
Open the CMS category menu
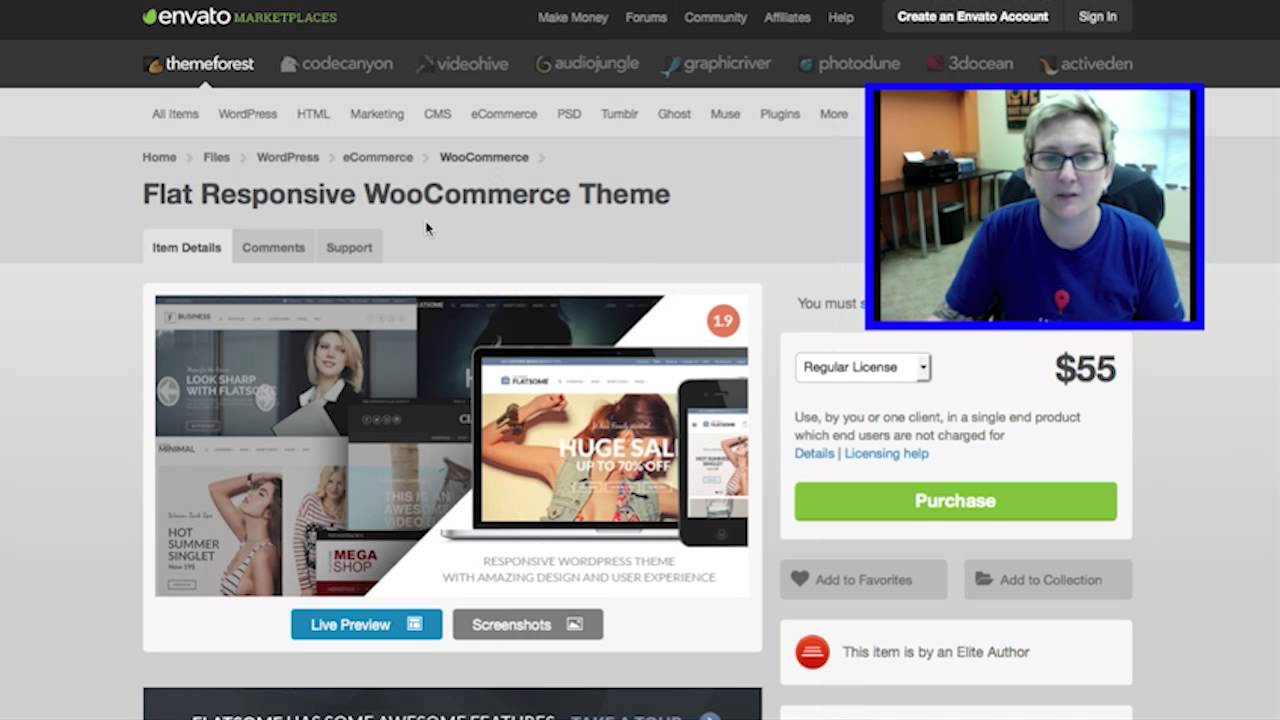[437, 114]
